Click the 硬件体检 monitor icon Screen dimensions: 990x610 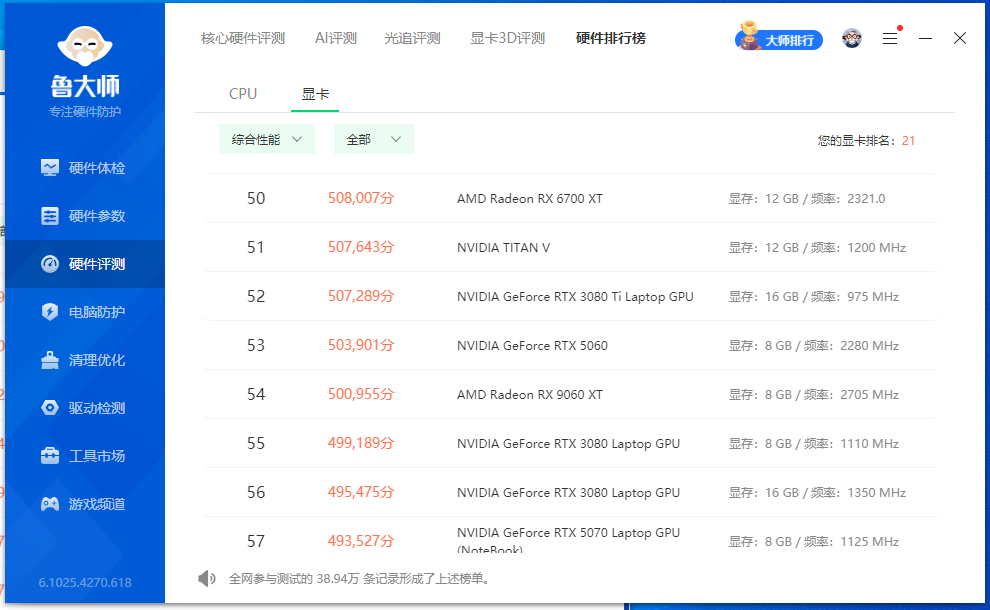[50, 168]
